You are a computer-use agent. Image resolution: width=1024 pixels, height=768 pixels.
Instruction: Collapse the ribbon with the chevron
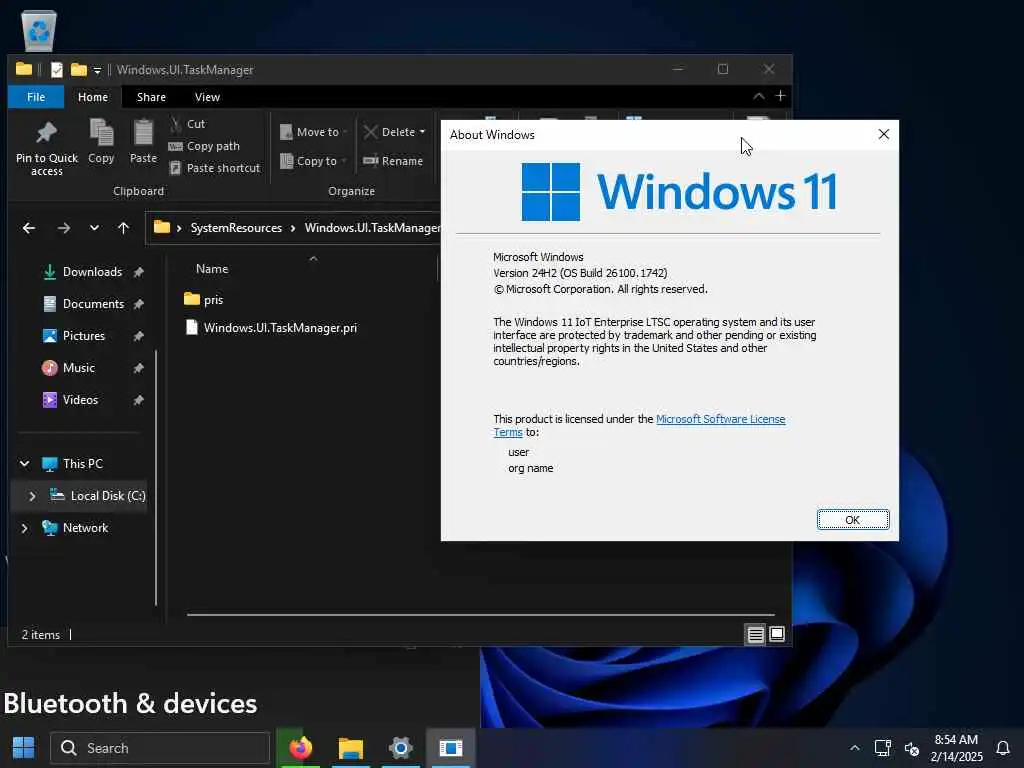[x=758, y=96]
